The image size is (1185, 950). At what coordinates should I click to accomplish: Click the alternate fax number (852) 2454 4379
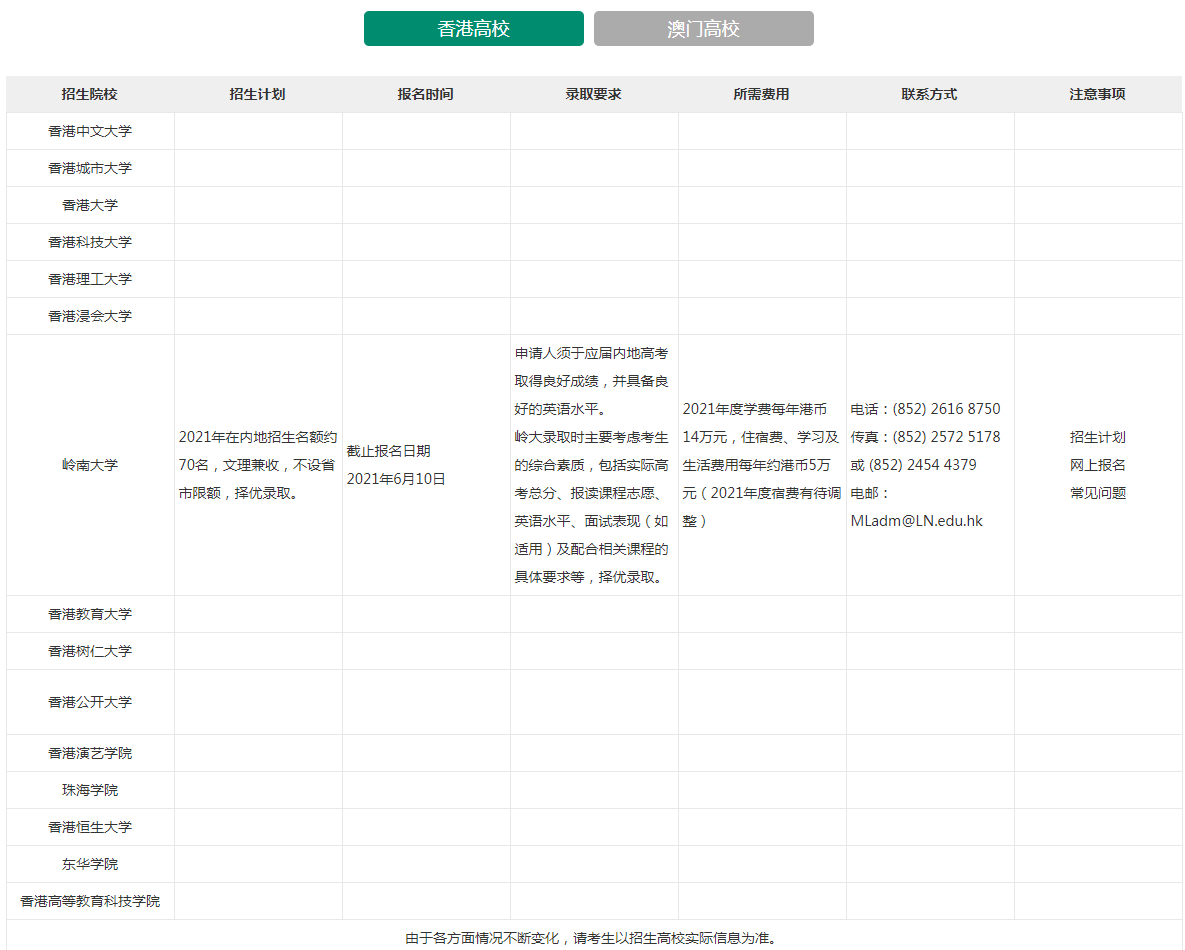pyautogui.click(x=923, y=466)
